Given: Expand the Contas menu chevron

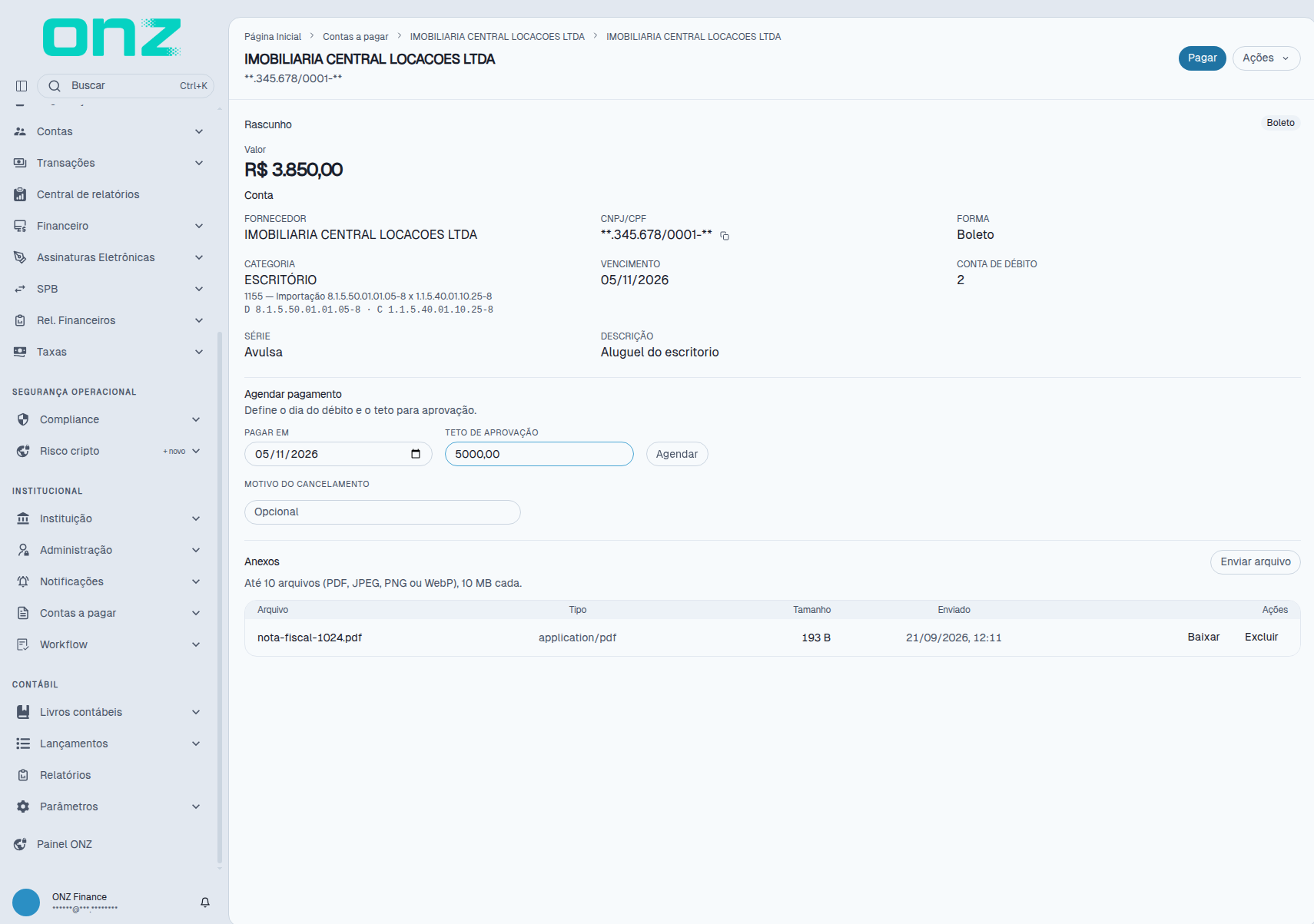Looking at the screenshot, I should pos(199,131).
